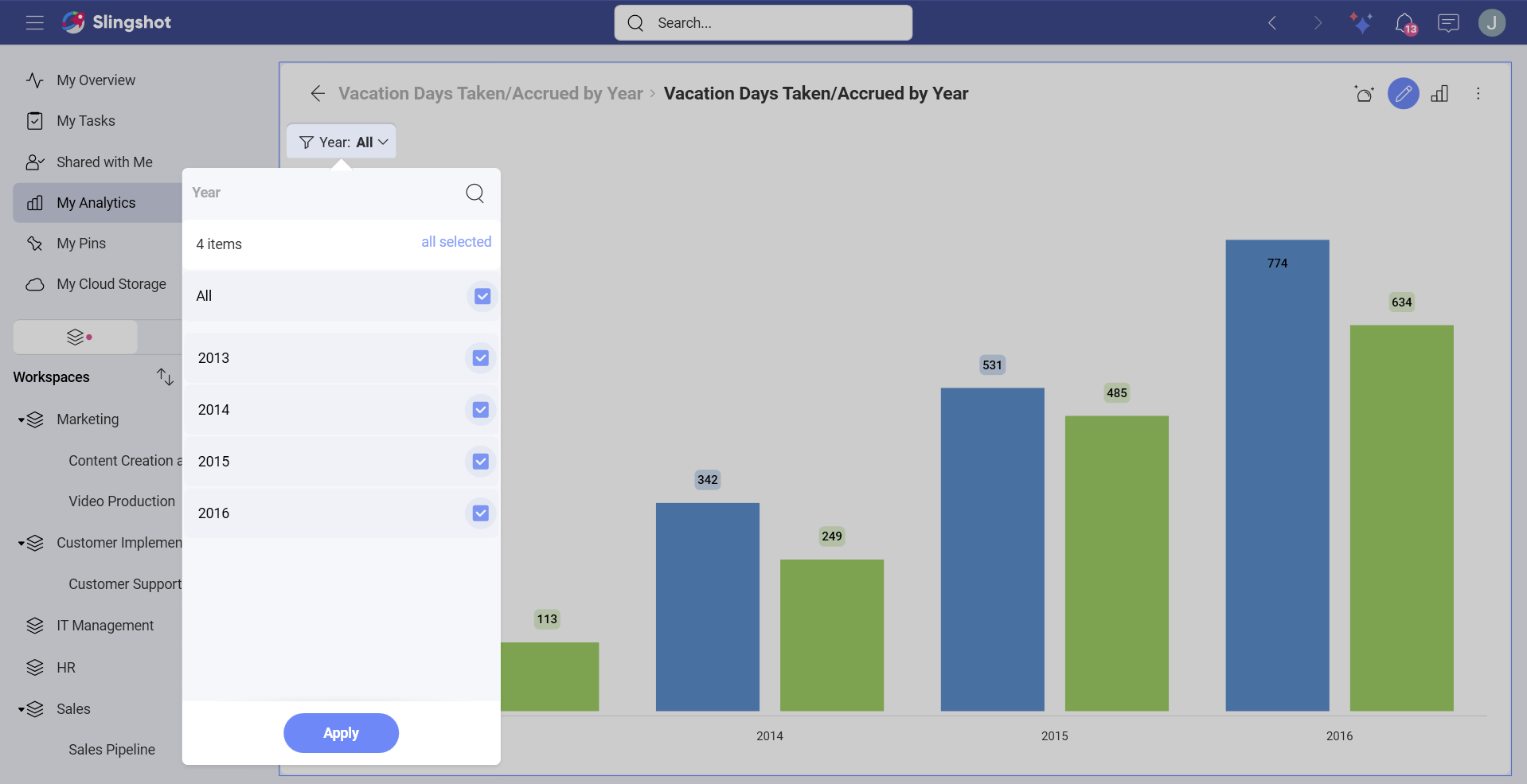Click the pencil edit button

click(x=1403, y=94)
